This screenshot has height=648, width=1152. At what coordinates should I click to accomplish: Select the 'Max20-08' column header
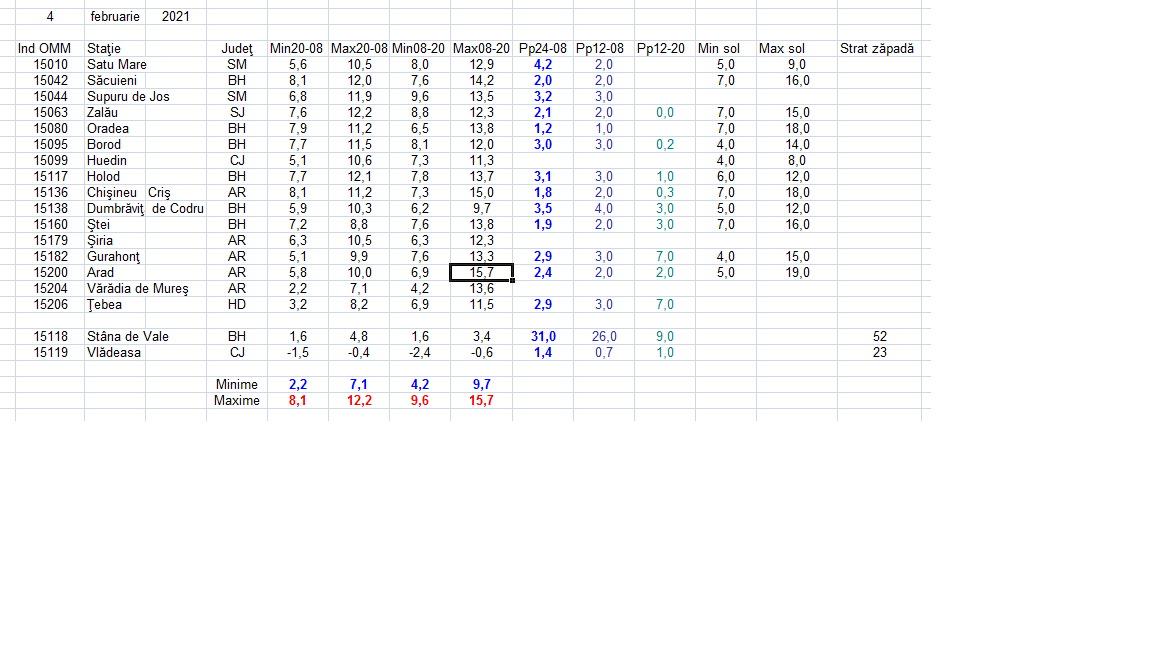(x=359, y=48)
